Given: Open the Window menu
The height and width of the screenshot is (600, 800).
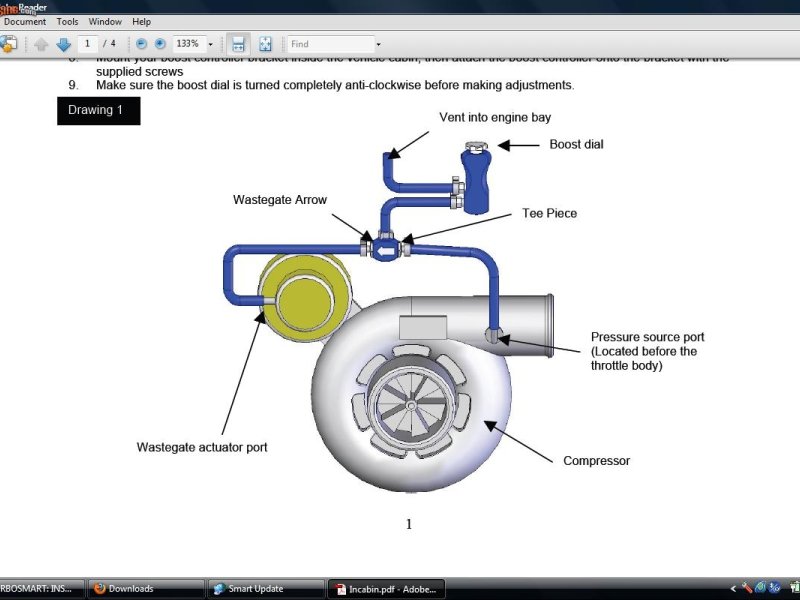Looking at the screenshot, I should tap(105, 21).
